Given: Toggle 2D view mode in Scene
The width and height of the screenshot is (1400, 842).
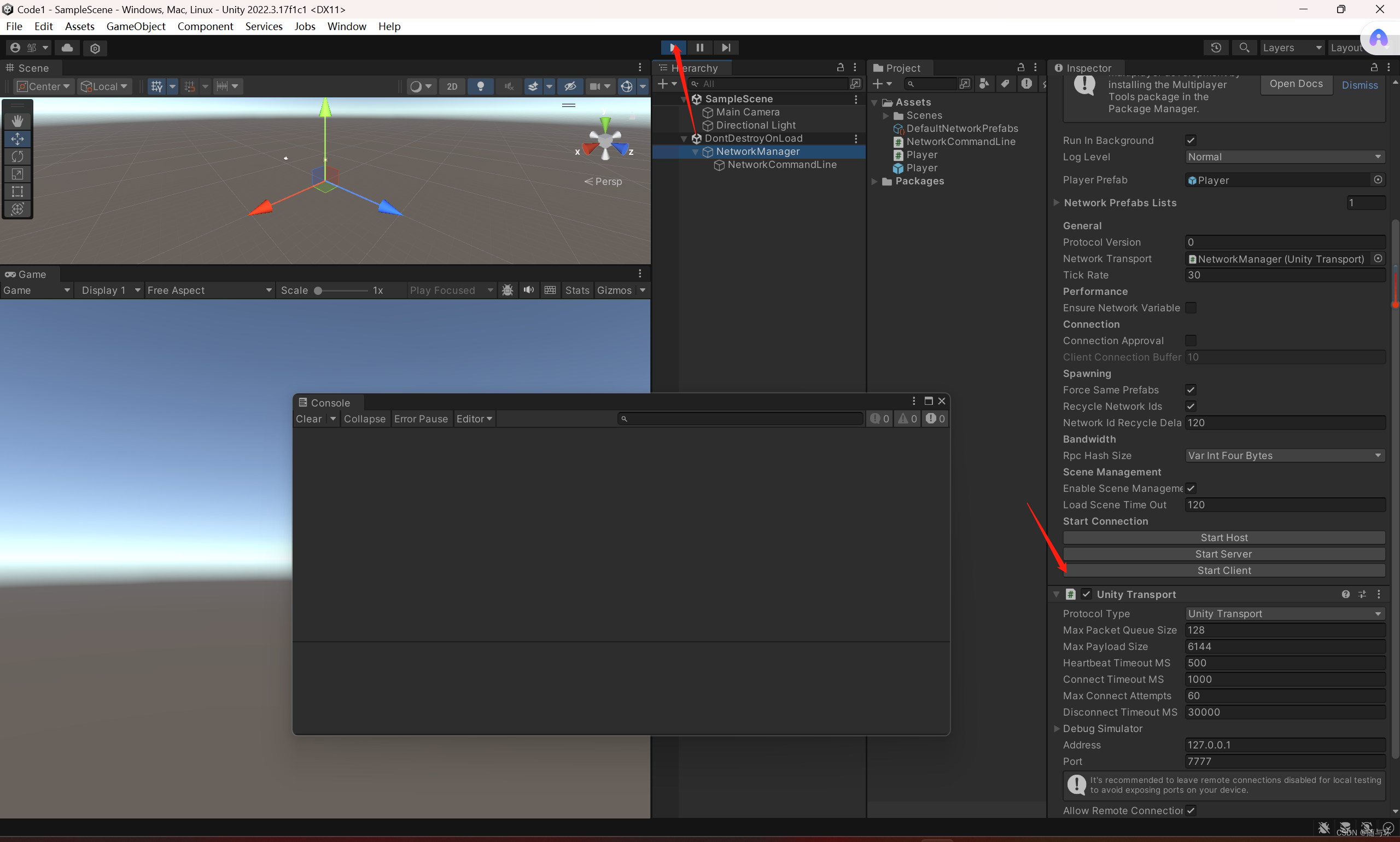Looking at the screenshot, I should [x=451, y=86].
